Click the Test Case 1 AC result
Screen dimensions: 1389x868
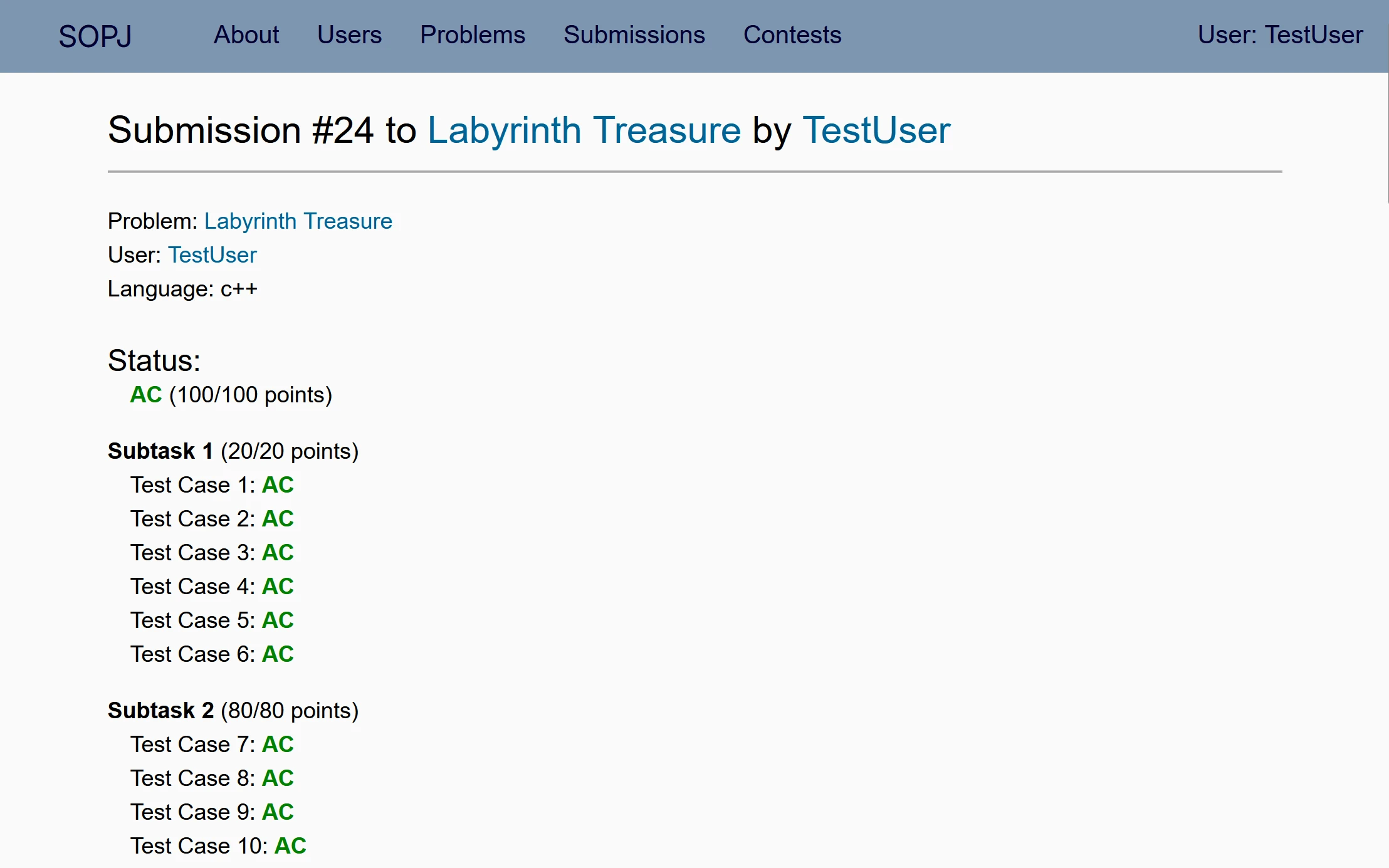[x=278, y=485]
